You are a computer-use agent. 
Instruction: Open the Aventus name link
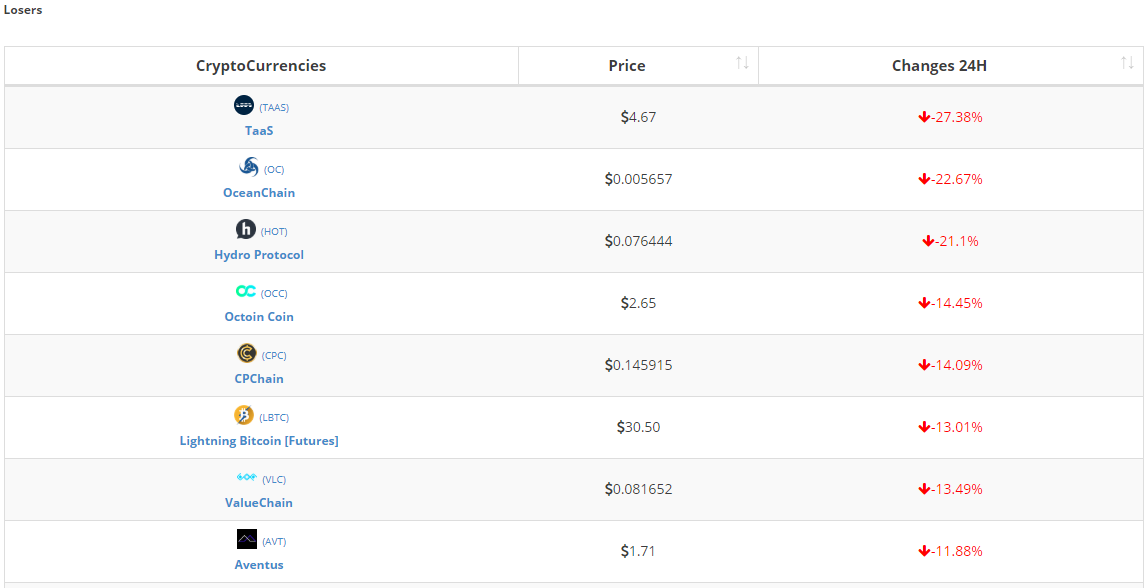pos(259,565)
